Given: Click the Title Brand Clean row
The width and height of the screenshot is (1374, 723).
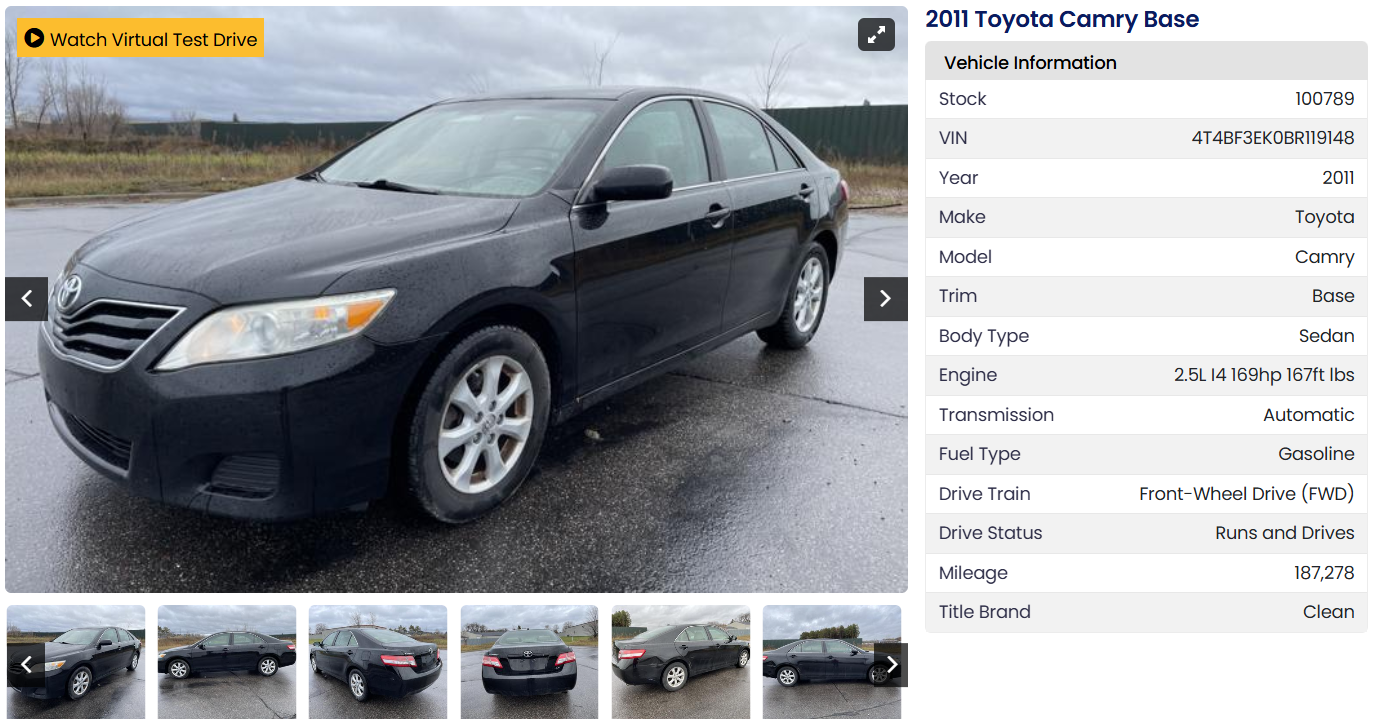Looking at the screenshot, I should pyautogui.click(x=1146, y=612).
